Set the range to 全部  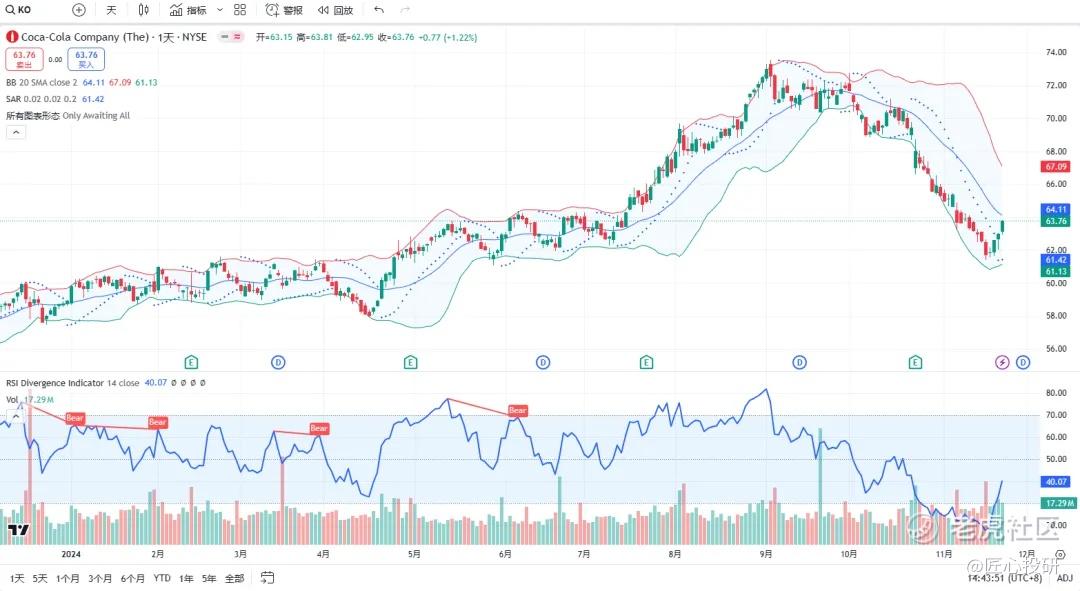(x=234, y=579)
